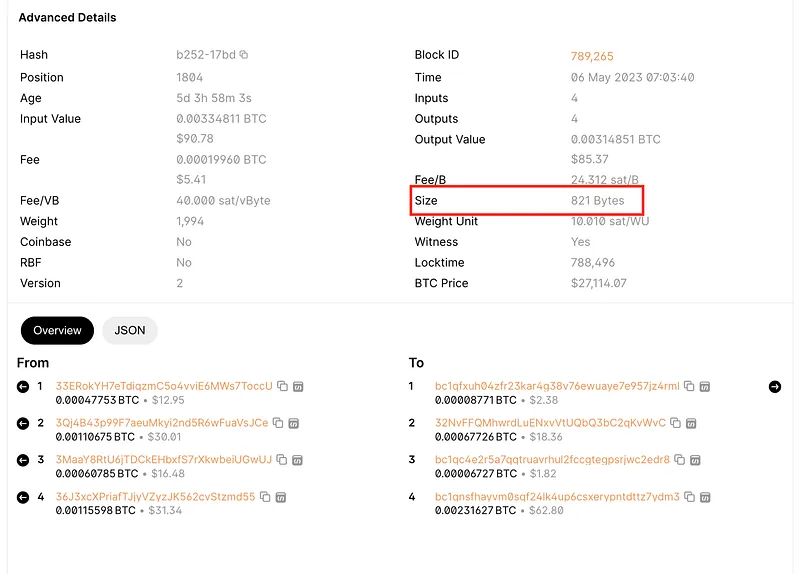Open input address 3Qj4B43p99F7aeuMkyi2
The height and width of the screenshot is (574, 800).
coord(162,423)
